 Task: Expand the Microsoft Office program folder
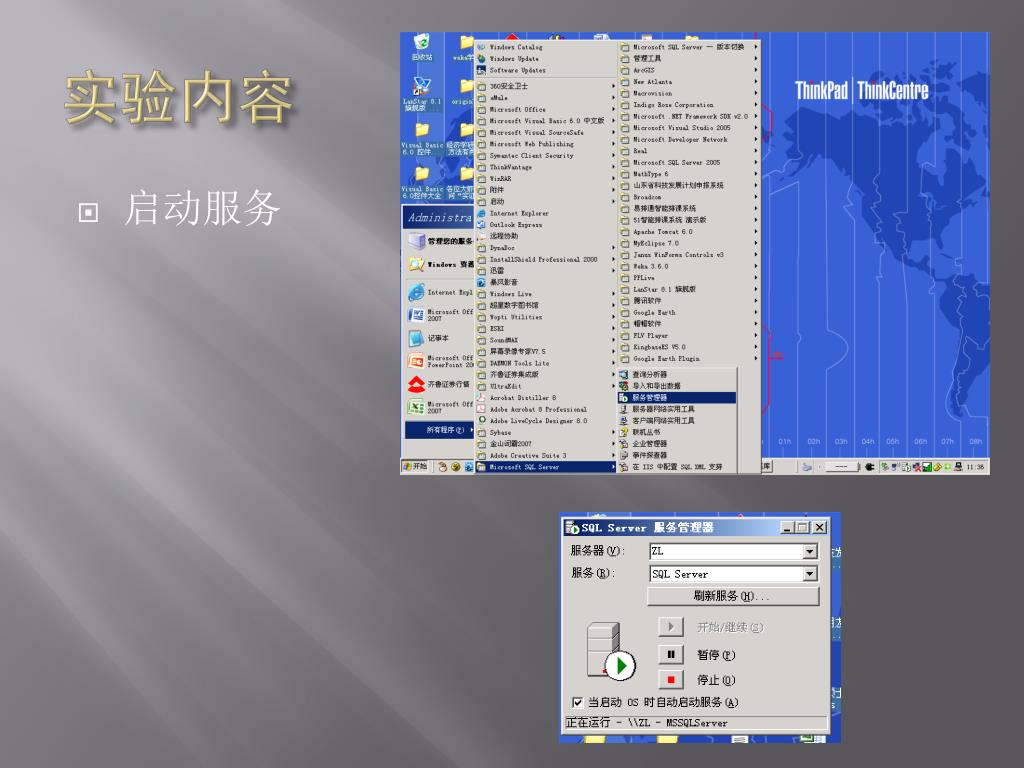pyautogui.click(x=546, y=110)
